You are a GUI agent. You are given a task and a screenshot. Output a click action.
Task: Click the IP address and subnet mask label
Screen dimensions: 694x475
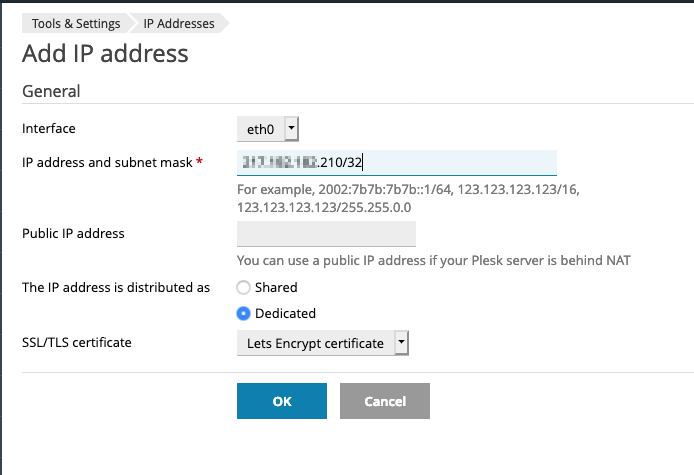click(107, 162)
